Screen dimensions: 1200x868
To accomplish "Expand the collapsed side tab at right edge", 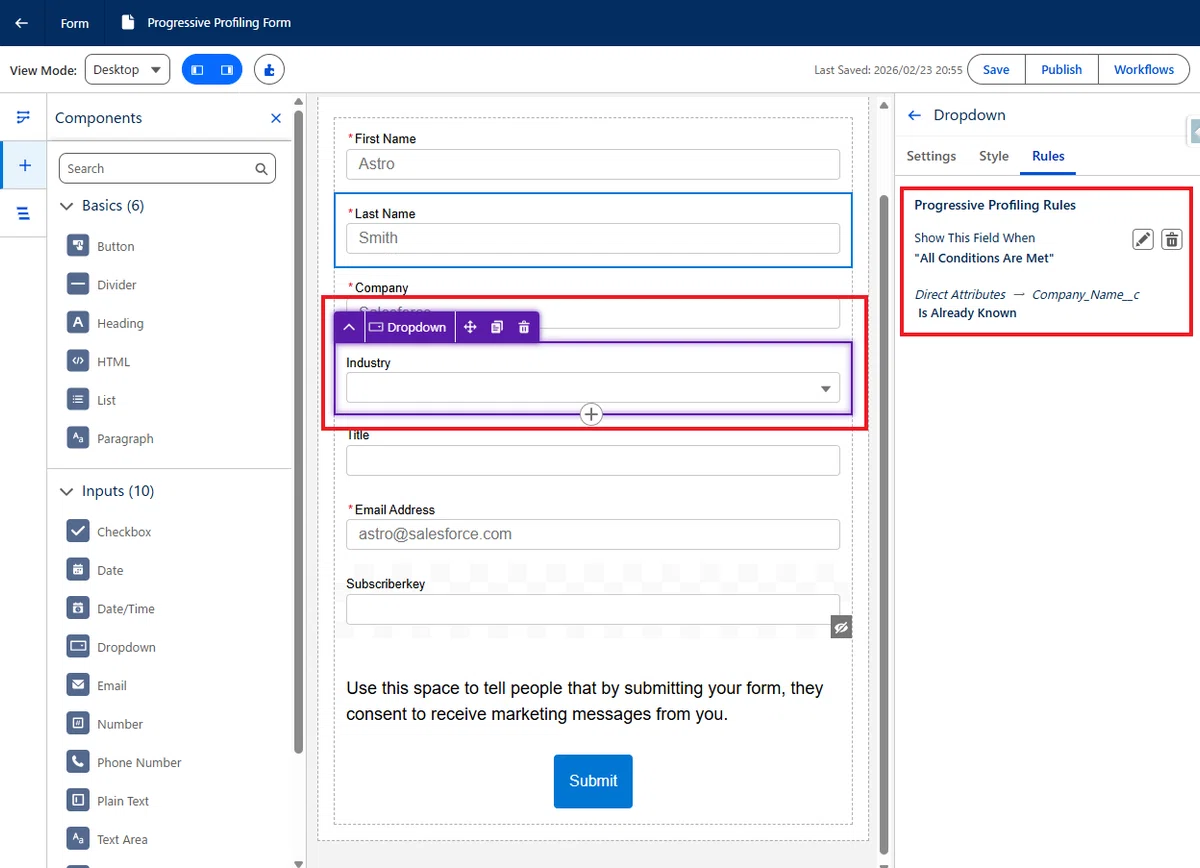I will tap(1193, 131).
